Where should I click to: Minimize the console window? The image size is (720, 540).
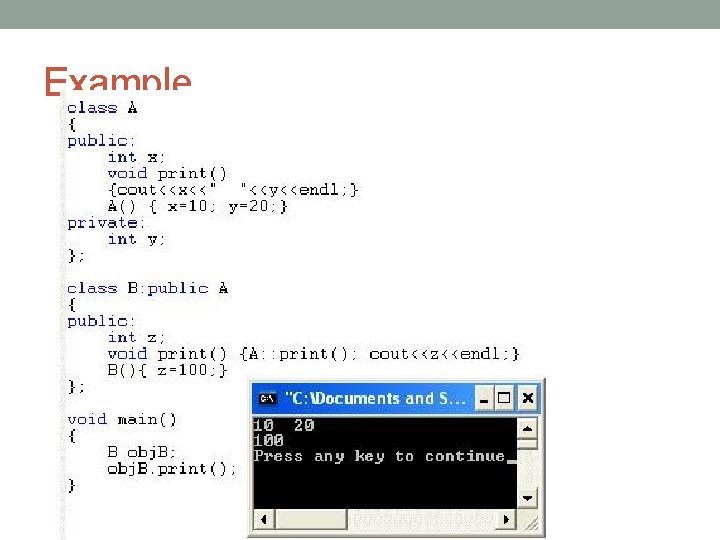click(x=483, y=398)
